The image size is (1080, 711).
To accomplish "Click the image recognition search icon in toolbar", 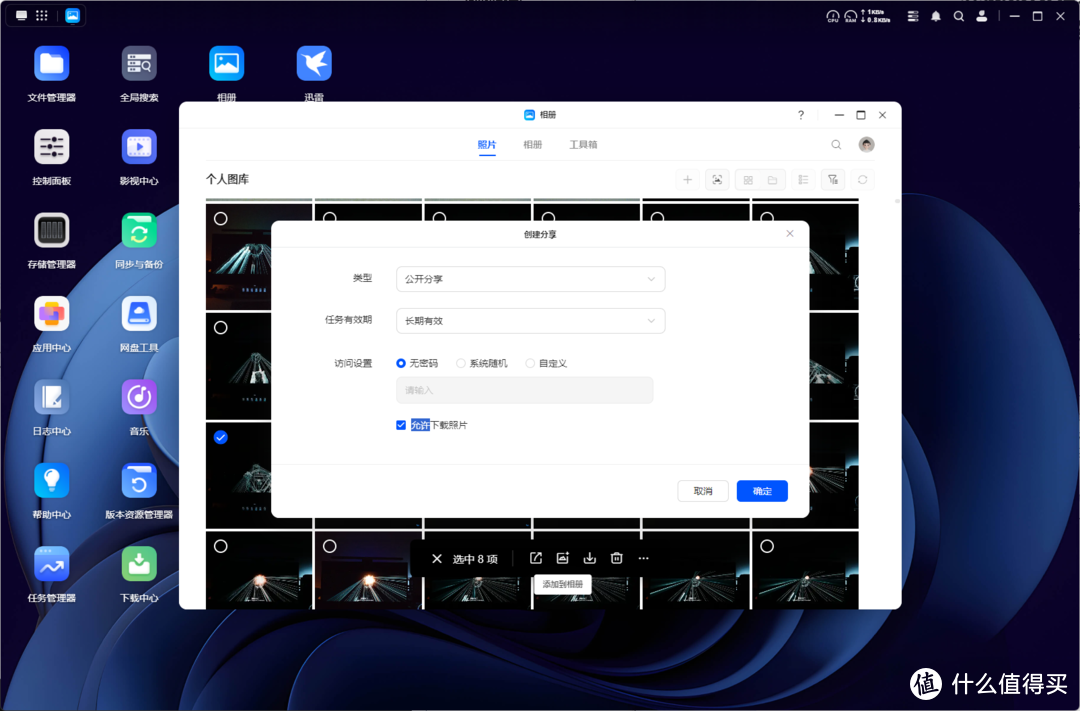I will click(x=717, y=179).
